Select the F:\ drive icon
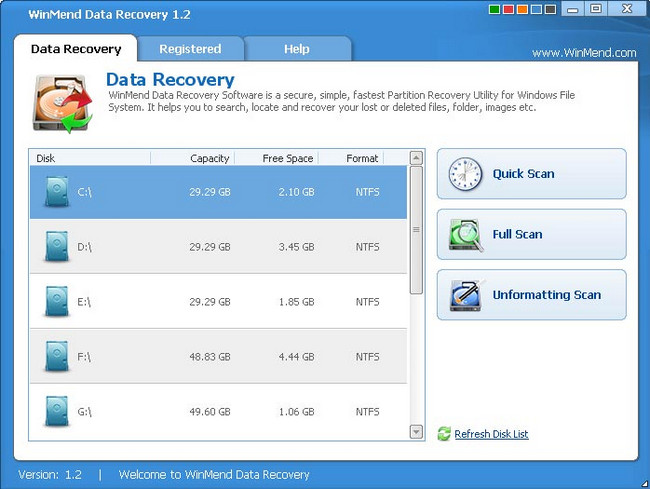Screen dimensions: 650x489 pos(57,356)
